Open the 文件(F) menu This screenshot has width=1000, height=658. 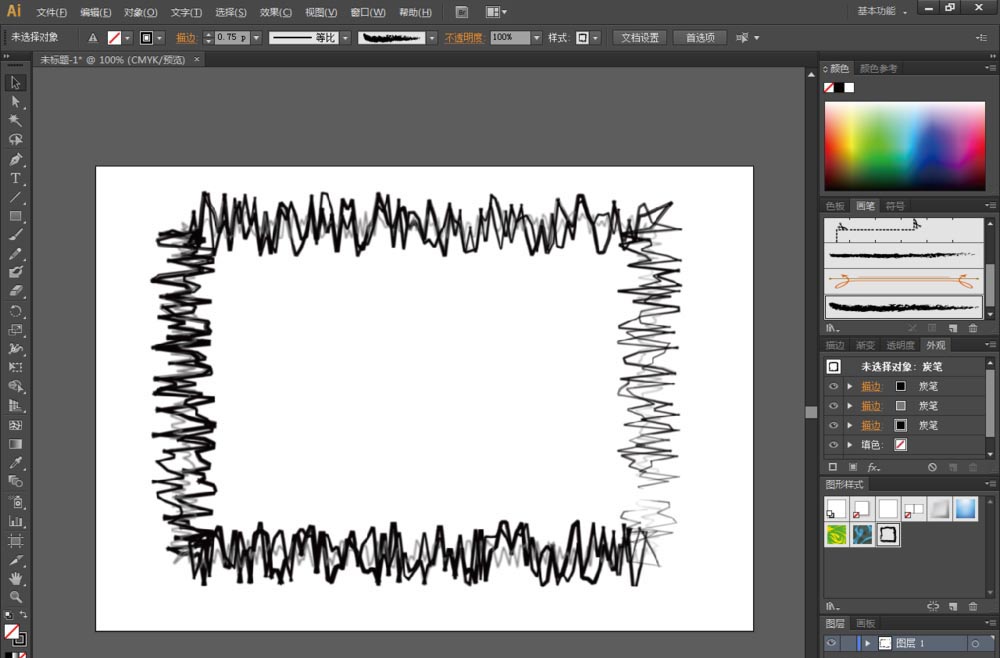coord(52,12)
